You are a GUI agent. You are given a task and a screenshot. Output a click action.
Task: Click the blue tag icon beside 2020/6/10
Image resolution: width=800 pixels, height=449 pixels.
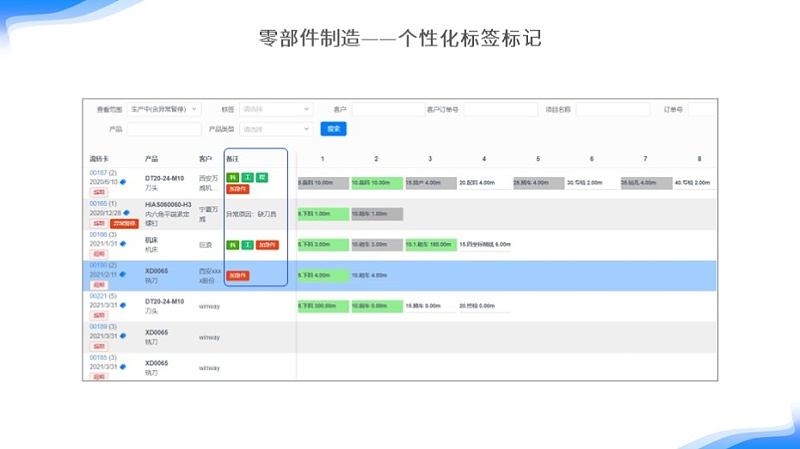coord(124,182)
